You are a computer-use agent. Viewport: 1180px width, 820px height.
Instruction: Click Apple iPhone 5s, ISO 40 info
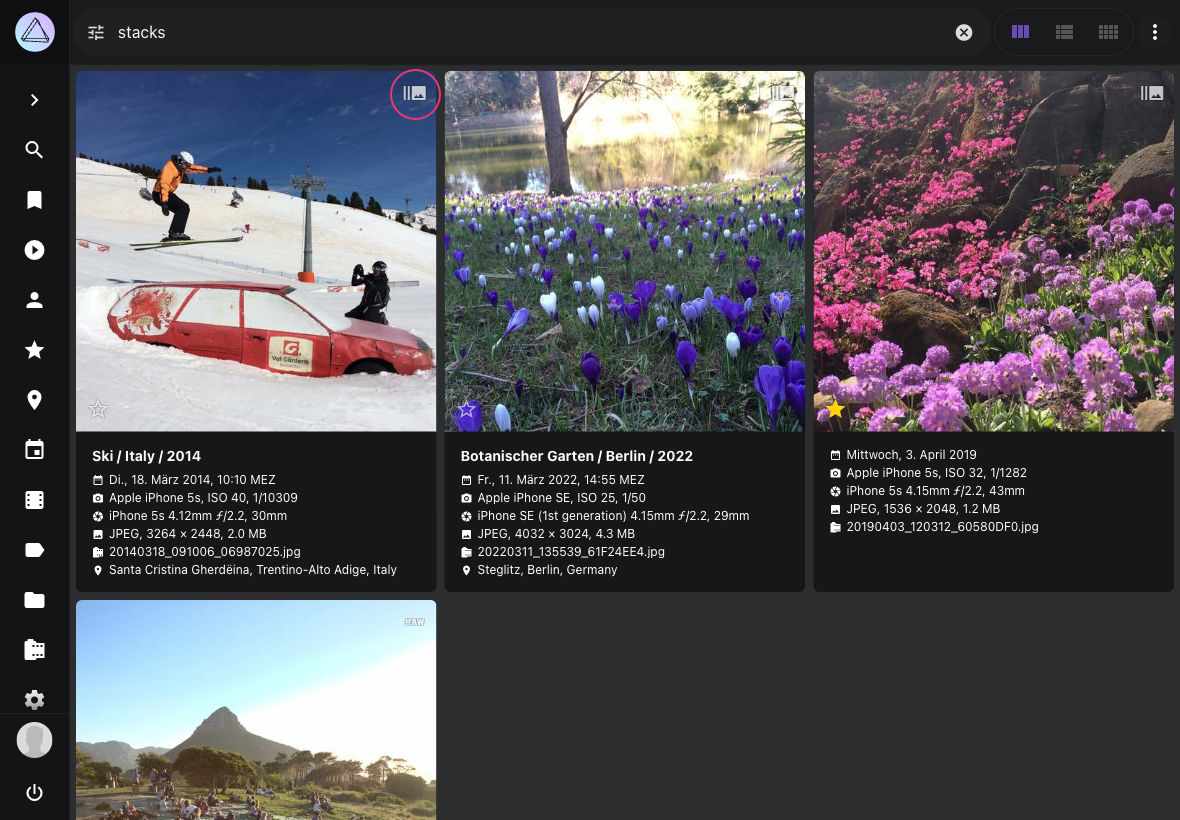click(203, 498)
